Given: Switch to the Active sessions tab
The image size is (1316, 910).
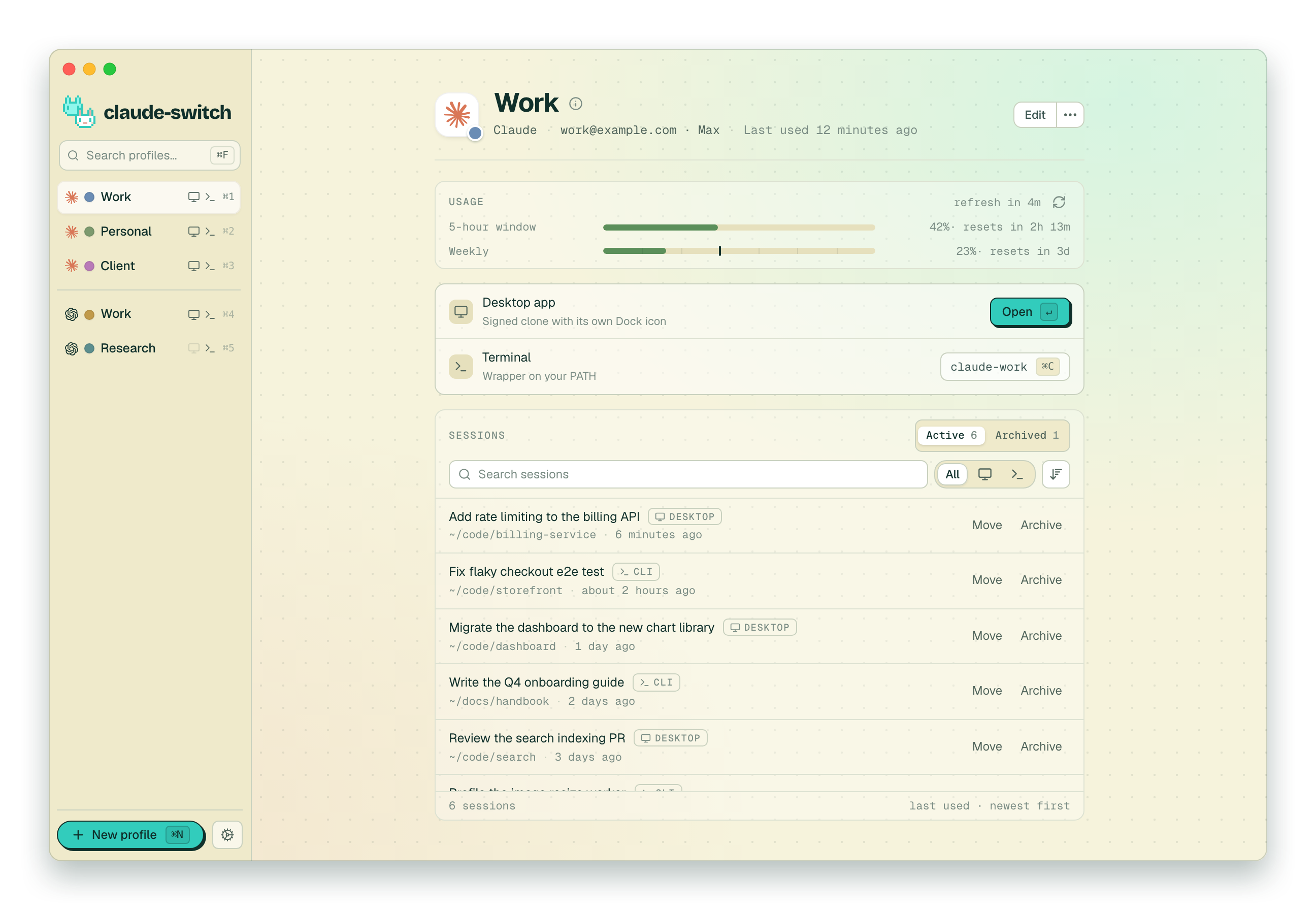Looking at the screenshot, I should pos(950,435).
